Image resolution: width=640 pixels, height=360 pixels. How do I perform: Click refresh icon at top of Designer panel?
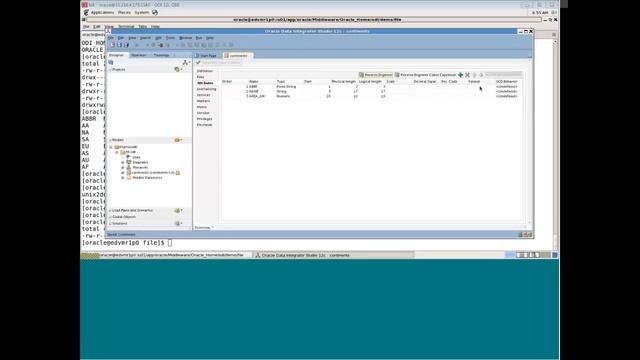click(x=111, y=62)
